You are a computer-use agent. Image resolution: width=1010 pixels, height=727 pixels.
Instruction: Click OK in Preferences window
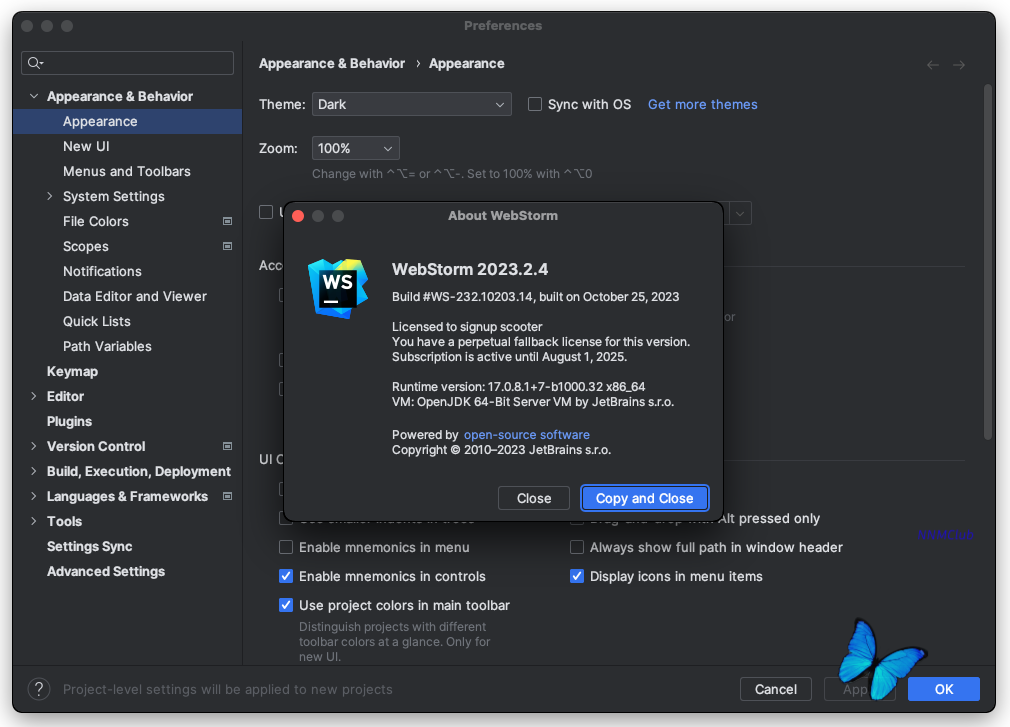point(944,689)
